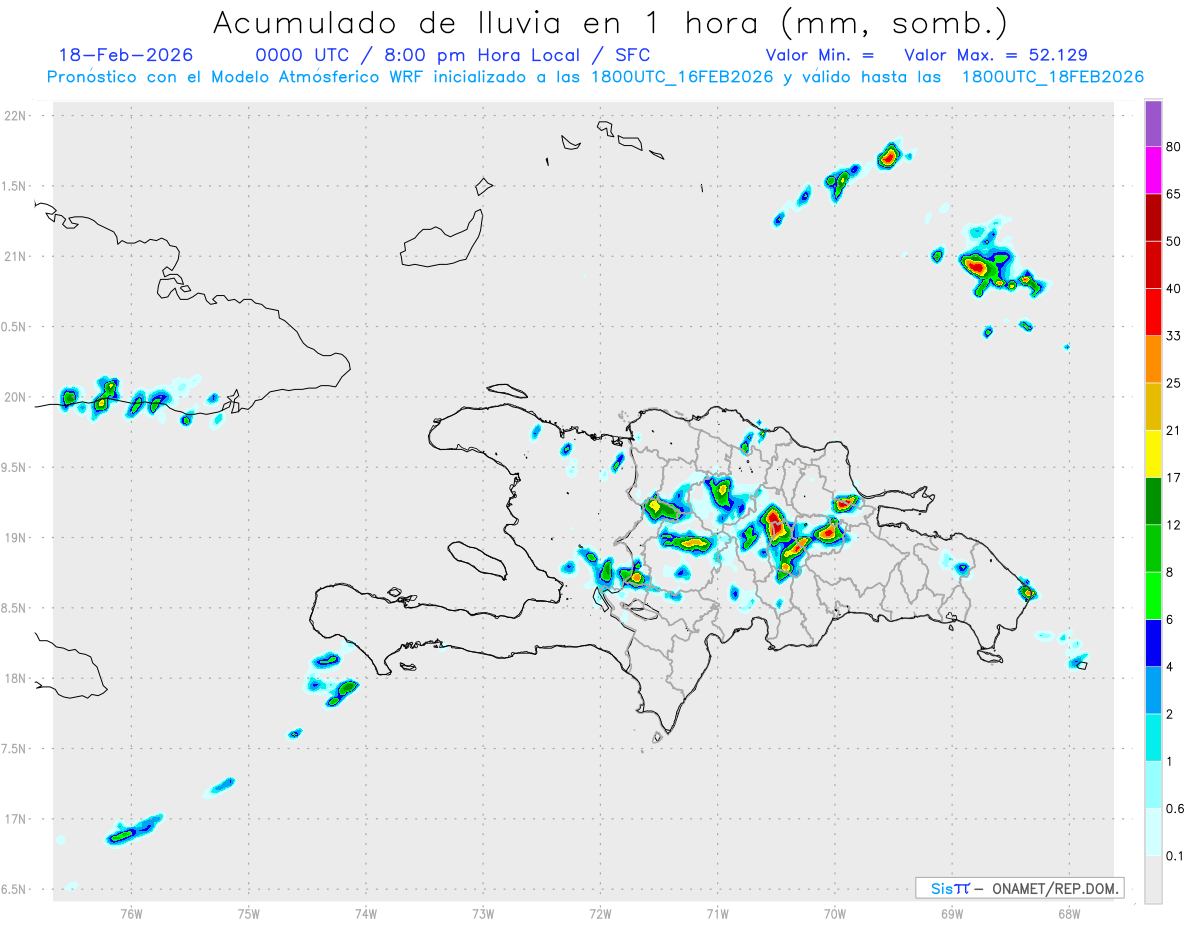Click the yellow swatch between 17 and 21
The height and width of the screenshot is (927, 1200).
click(x=1153, y=454)
